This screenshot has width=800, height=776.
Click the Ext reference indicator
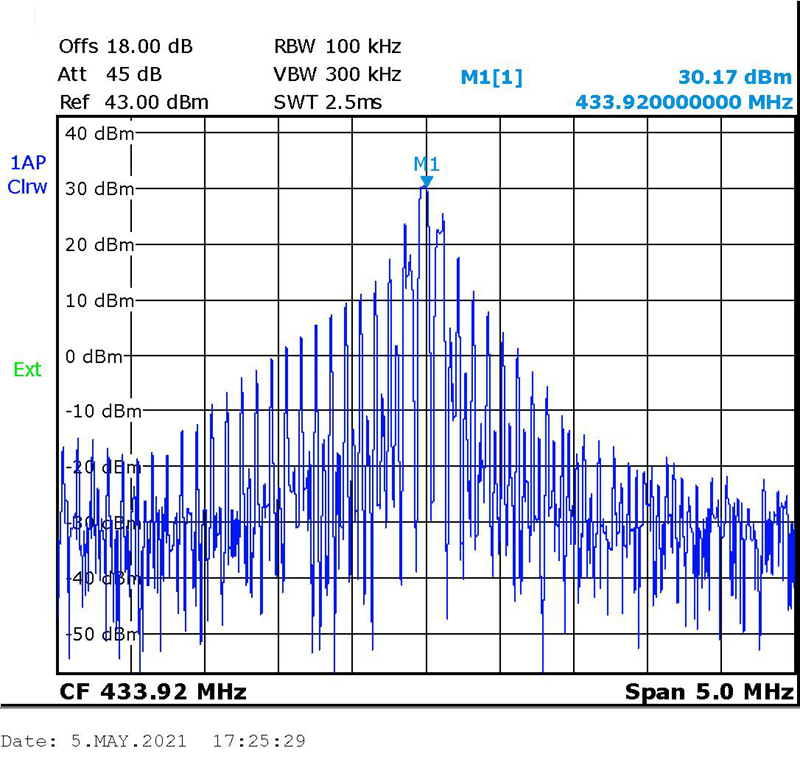27,370
